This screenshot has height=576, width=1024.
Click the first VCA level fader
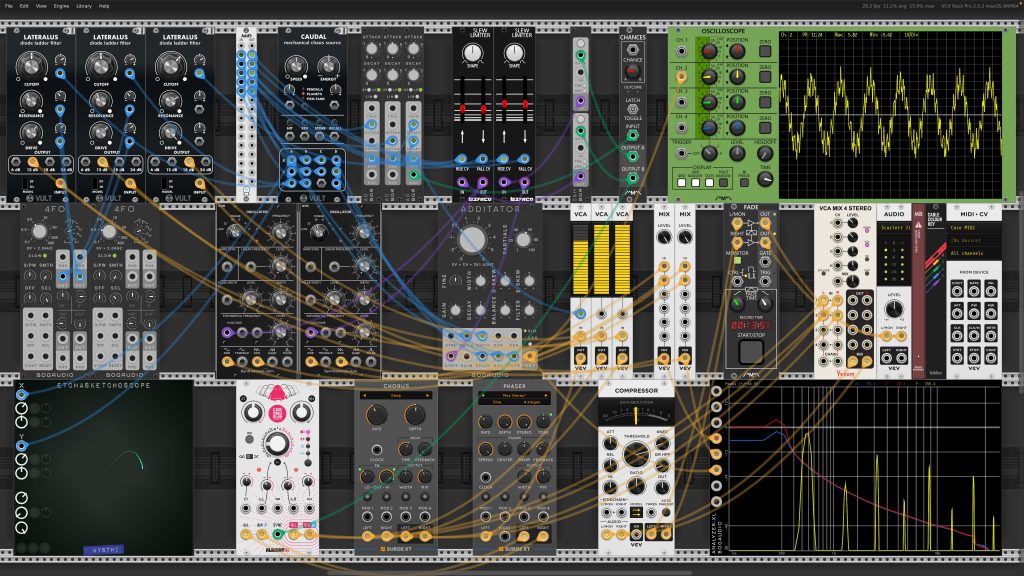580,259
